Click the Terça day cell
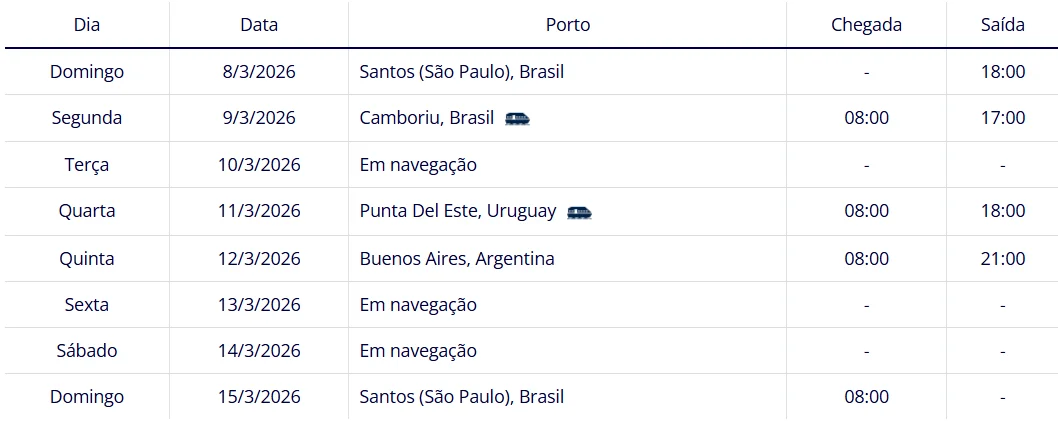1058x421 pixels. 87,165
